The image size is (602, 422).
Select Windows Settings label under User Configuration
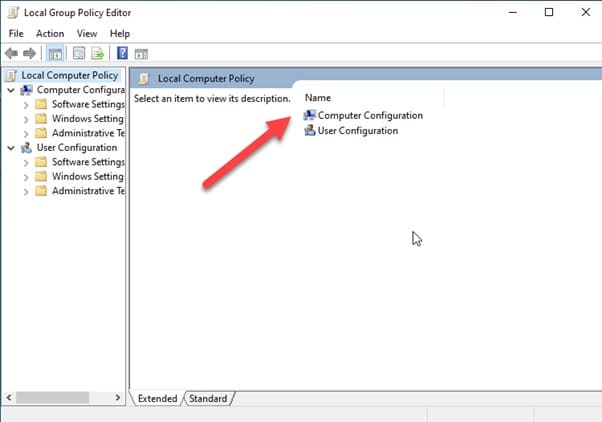(88, 176)
